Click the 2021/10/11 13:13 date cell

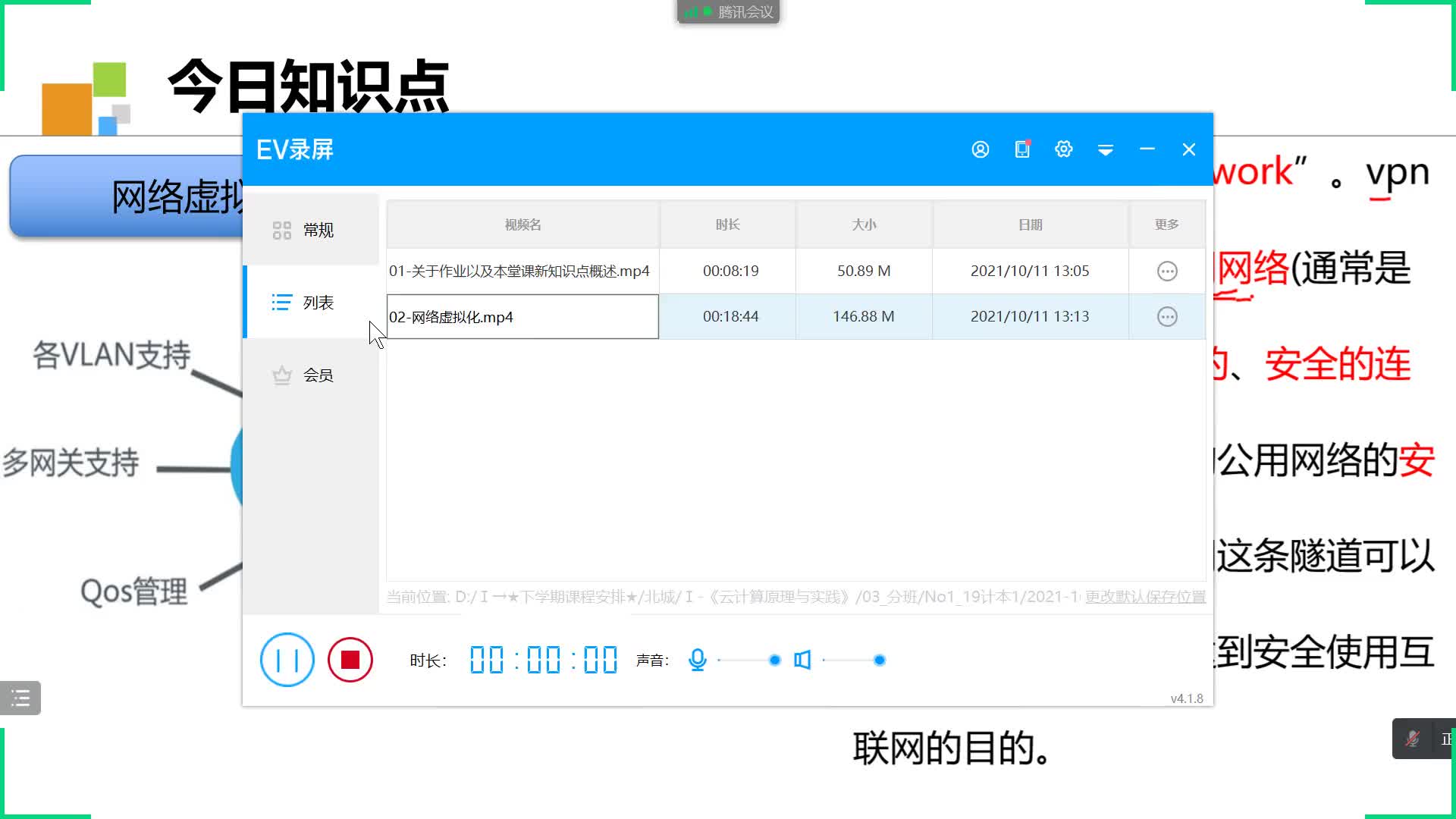(1030, 316)
